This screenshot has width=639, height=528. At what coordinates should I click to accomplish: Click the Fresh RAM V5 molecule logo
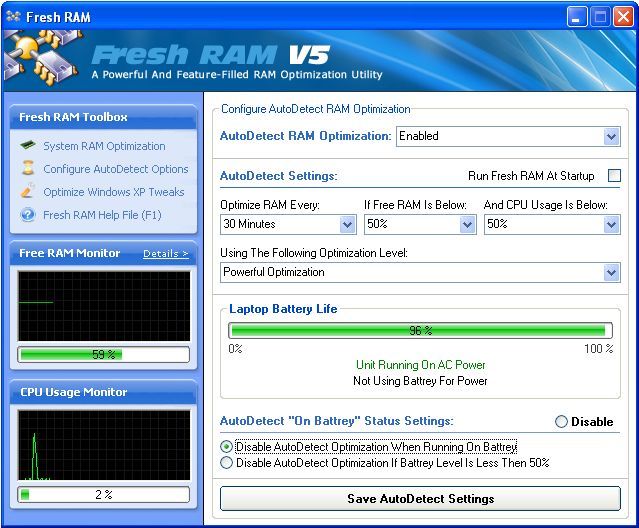[41, 58]
